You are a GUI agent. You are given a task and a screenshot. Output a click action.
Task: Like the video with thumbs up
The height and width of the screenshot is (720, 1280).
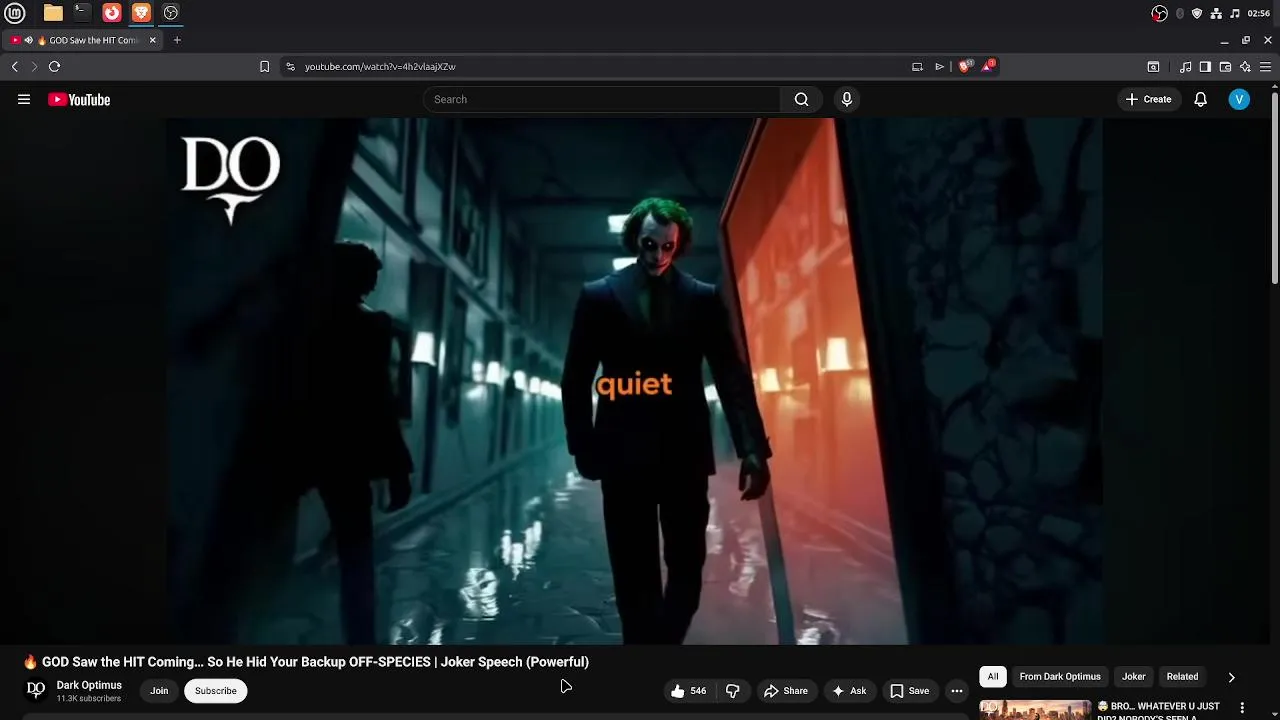pos(688,691)
